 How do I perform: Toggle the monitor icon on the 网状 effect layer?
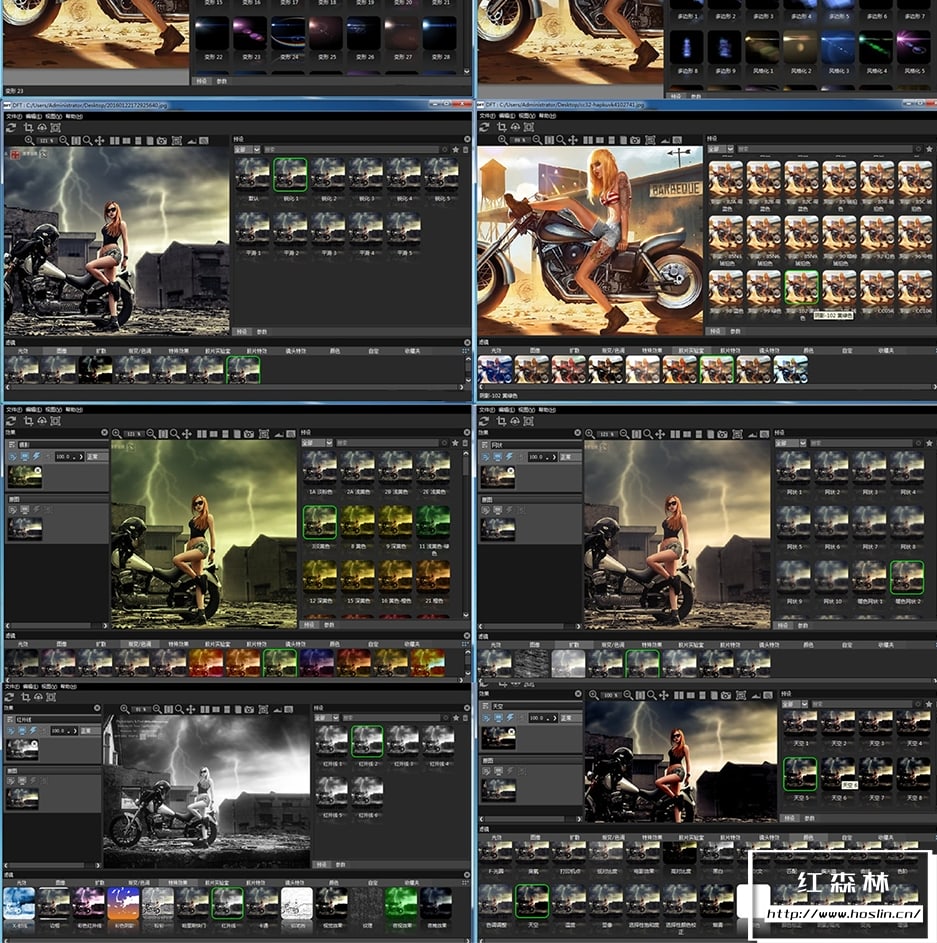(x=498, y=457)
